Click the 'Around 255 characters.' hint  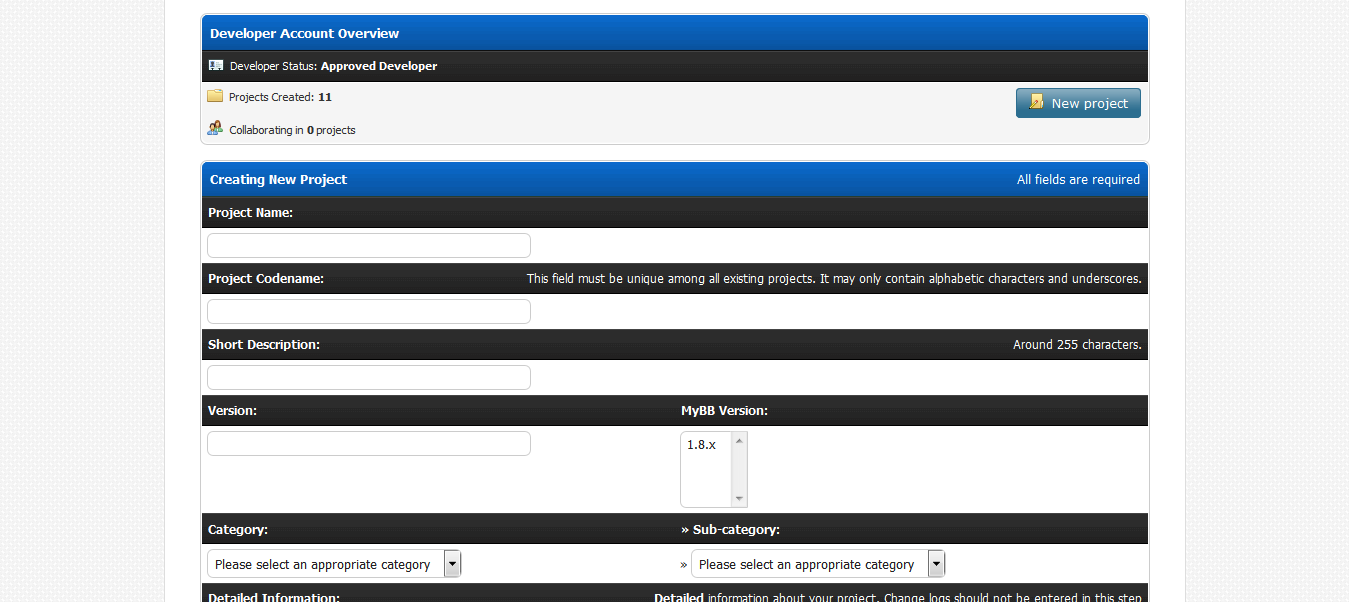(x=1077, y=345)
